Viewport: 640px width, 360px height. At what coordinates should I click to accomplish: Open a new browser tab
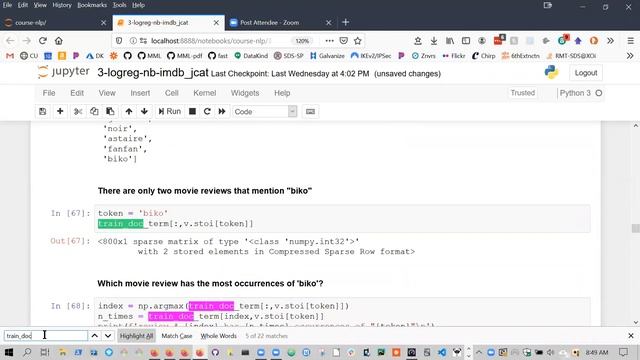tap(346, 22)
